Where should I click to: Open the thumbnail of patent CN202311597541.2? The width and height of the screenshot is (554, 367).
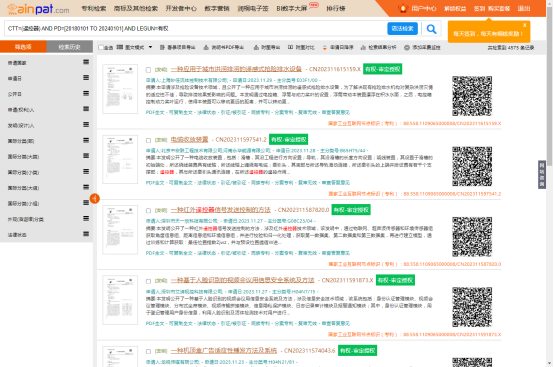point(120,159)
